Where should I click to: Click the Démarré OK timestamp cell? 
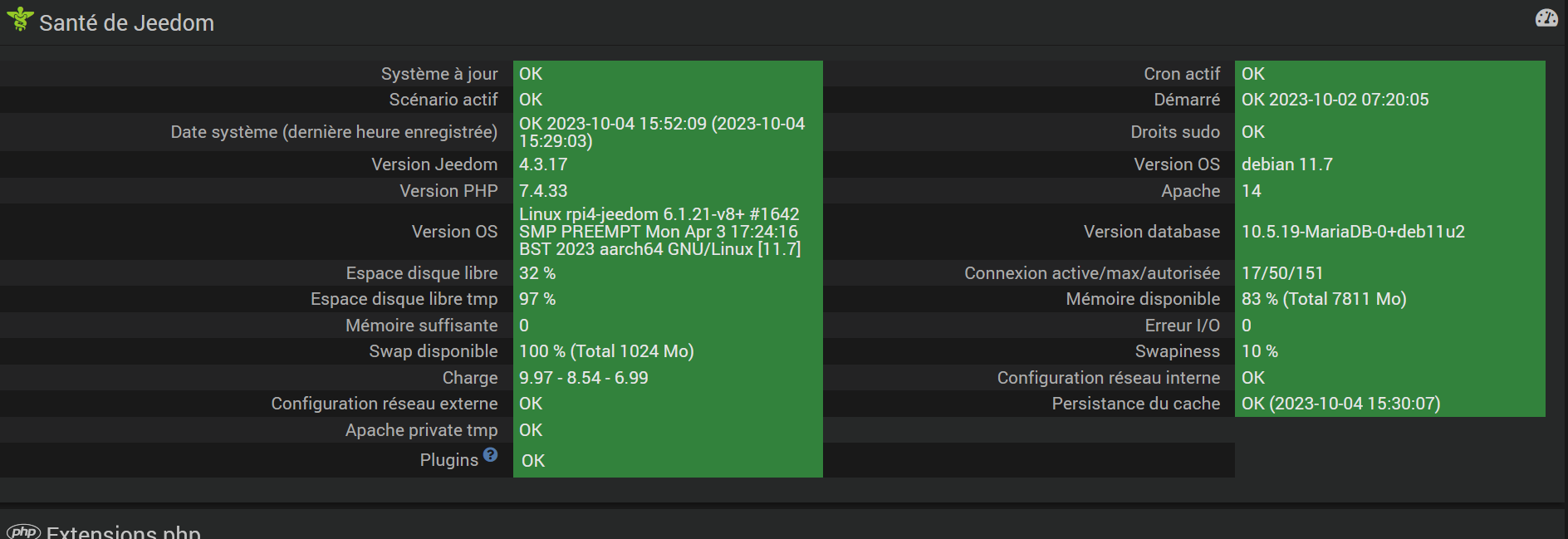(x=1335, y=100)
